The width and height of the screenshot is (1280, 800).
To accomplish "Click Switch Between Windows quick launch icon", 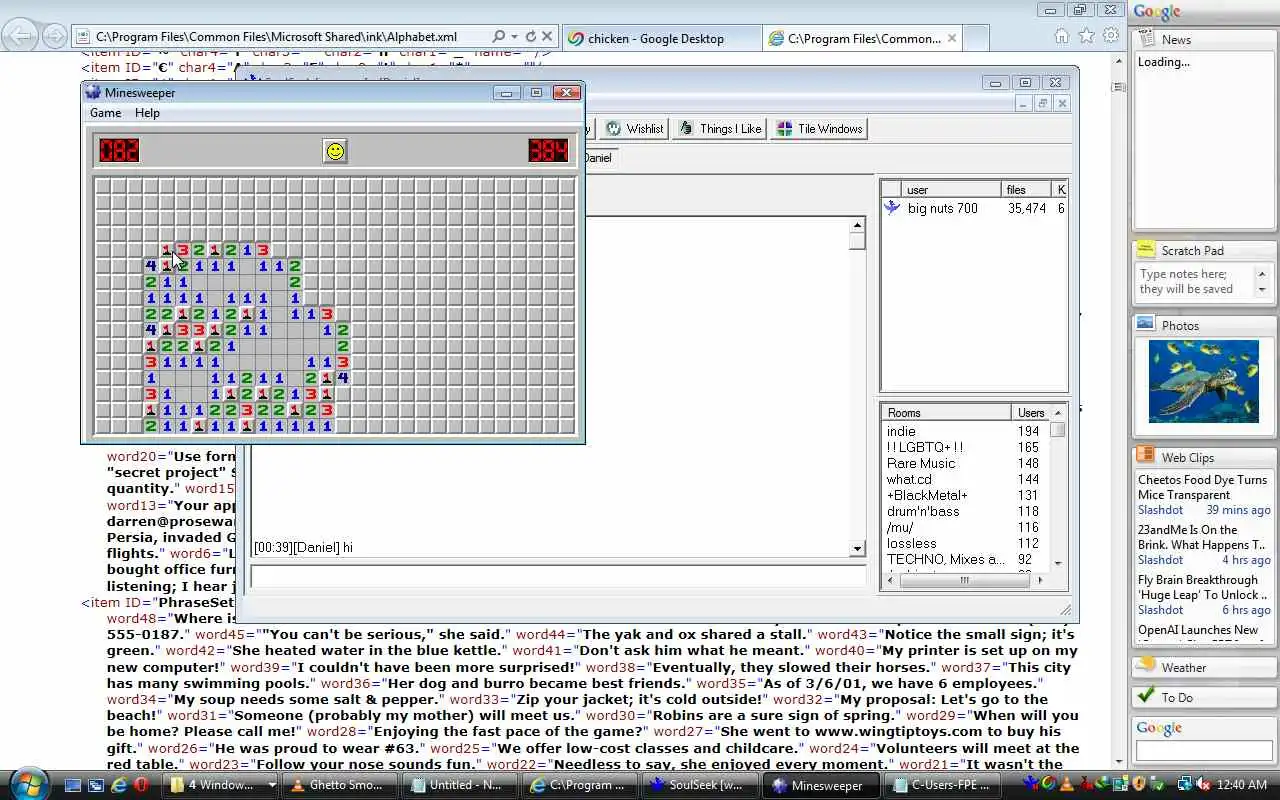I will click(96, 785).
